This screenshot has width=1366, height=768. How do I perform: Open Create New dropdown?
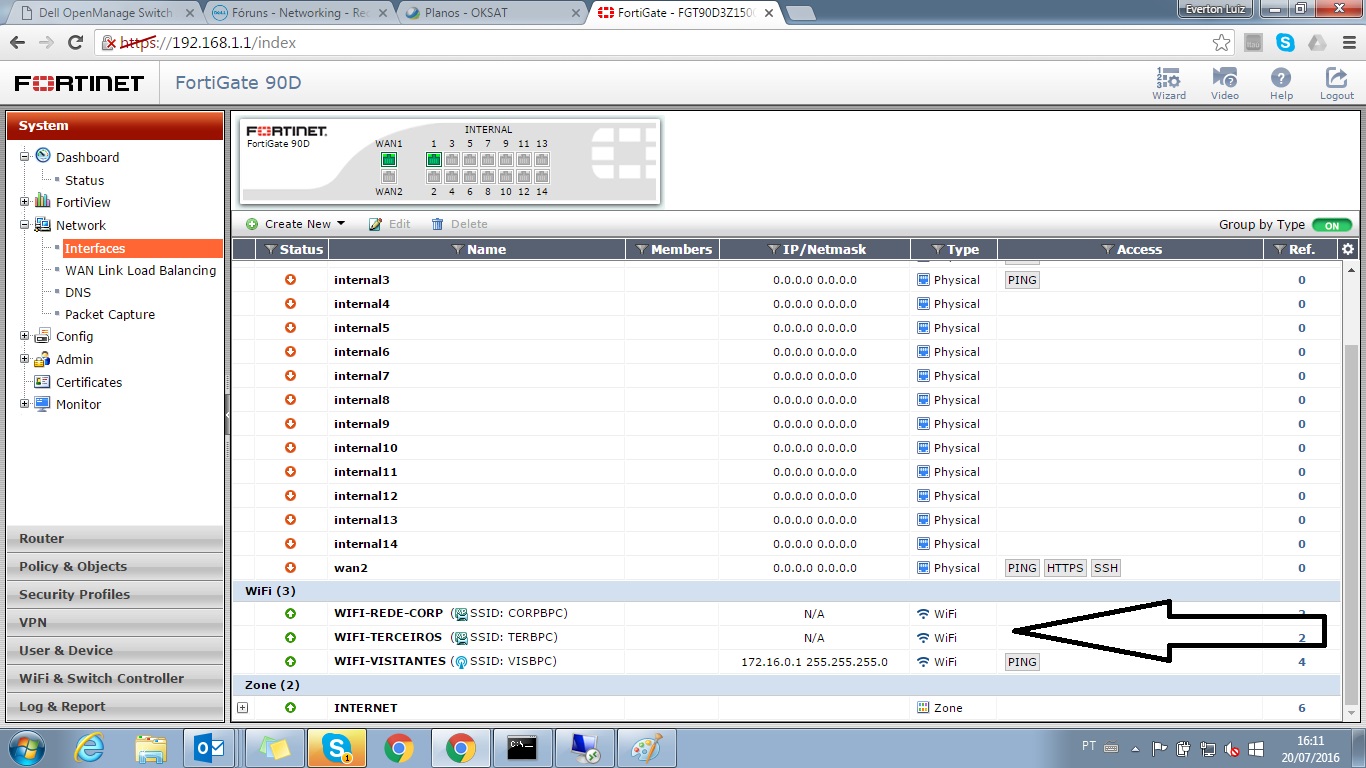pyautogui.click(x=296, y=224)
